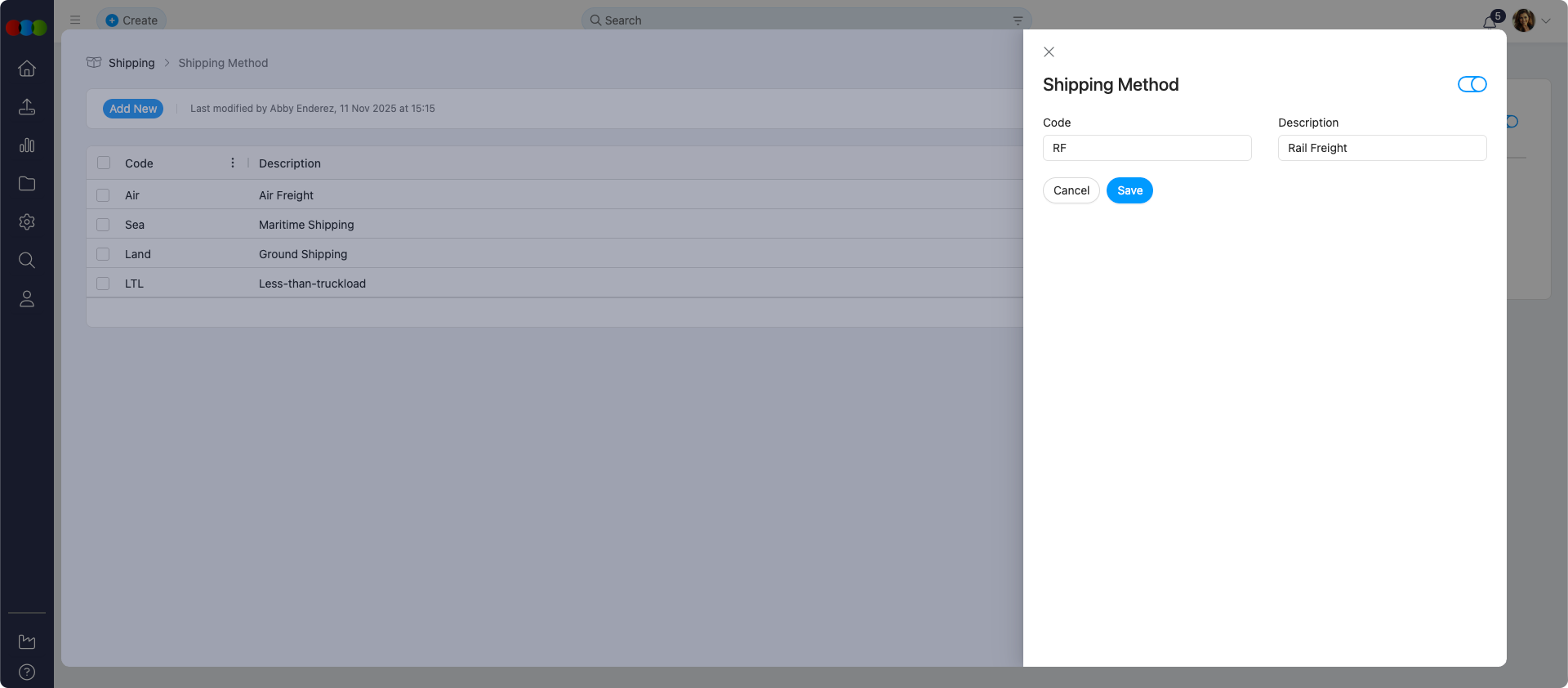The image size is (1568, 688).
Task: Open Code column three-dot options
Action: point(233,163)
